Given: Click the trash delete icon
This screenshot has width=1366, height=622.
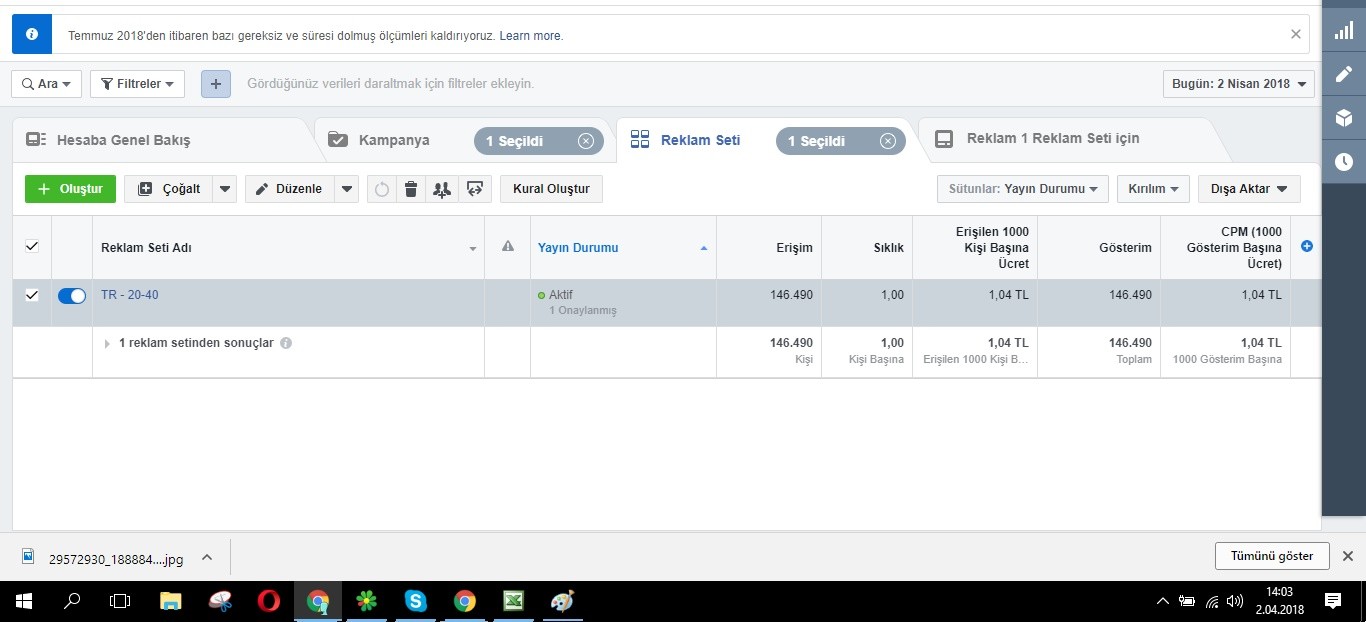Looking at the screenshot, I should (x=411, y=189).
